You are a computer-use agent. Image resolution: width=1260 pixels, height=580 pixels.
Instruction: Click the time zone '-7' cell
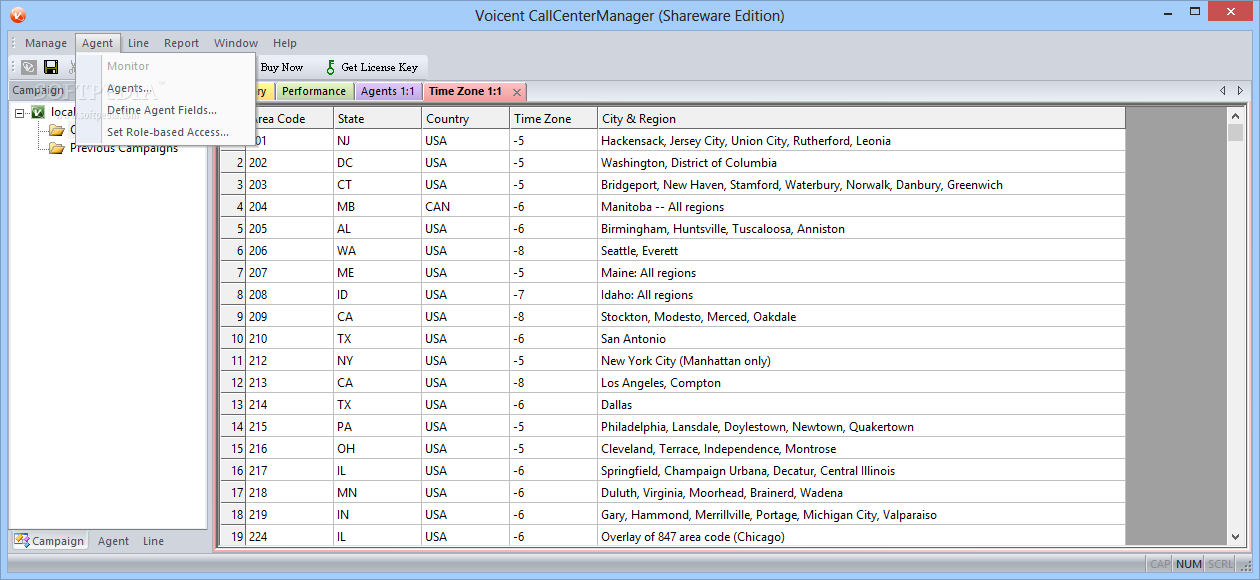[x=553, y=295]
